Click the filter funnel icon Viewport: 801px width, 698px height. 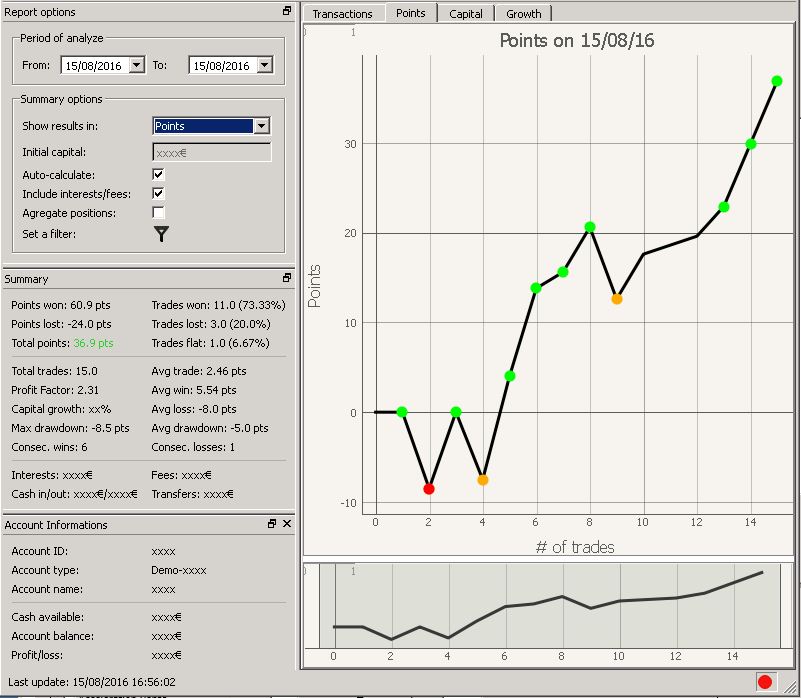(161, 233)
